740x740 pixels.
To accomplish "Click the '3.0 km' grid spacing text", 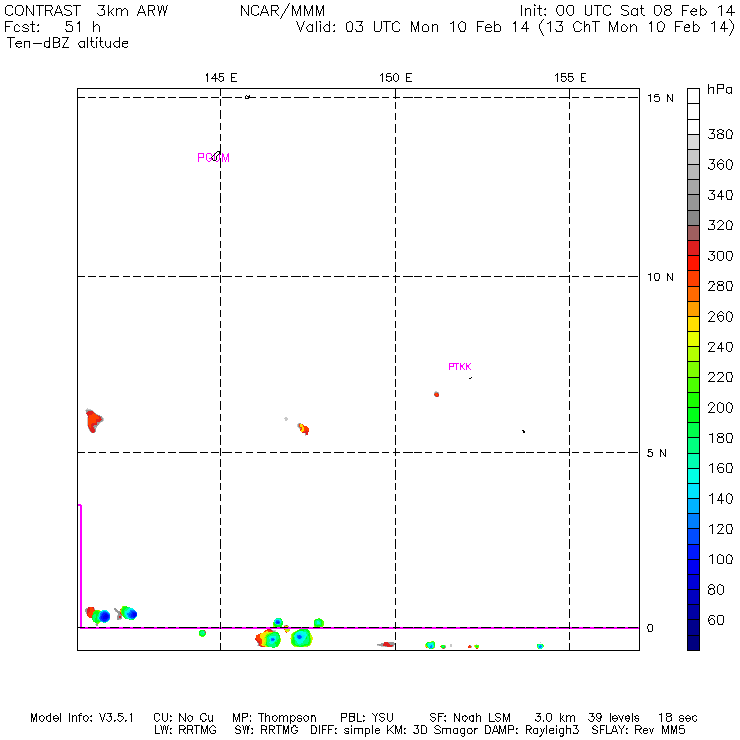I will tap(555, 718).
